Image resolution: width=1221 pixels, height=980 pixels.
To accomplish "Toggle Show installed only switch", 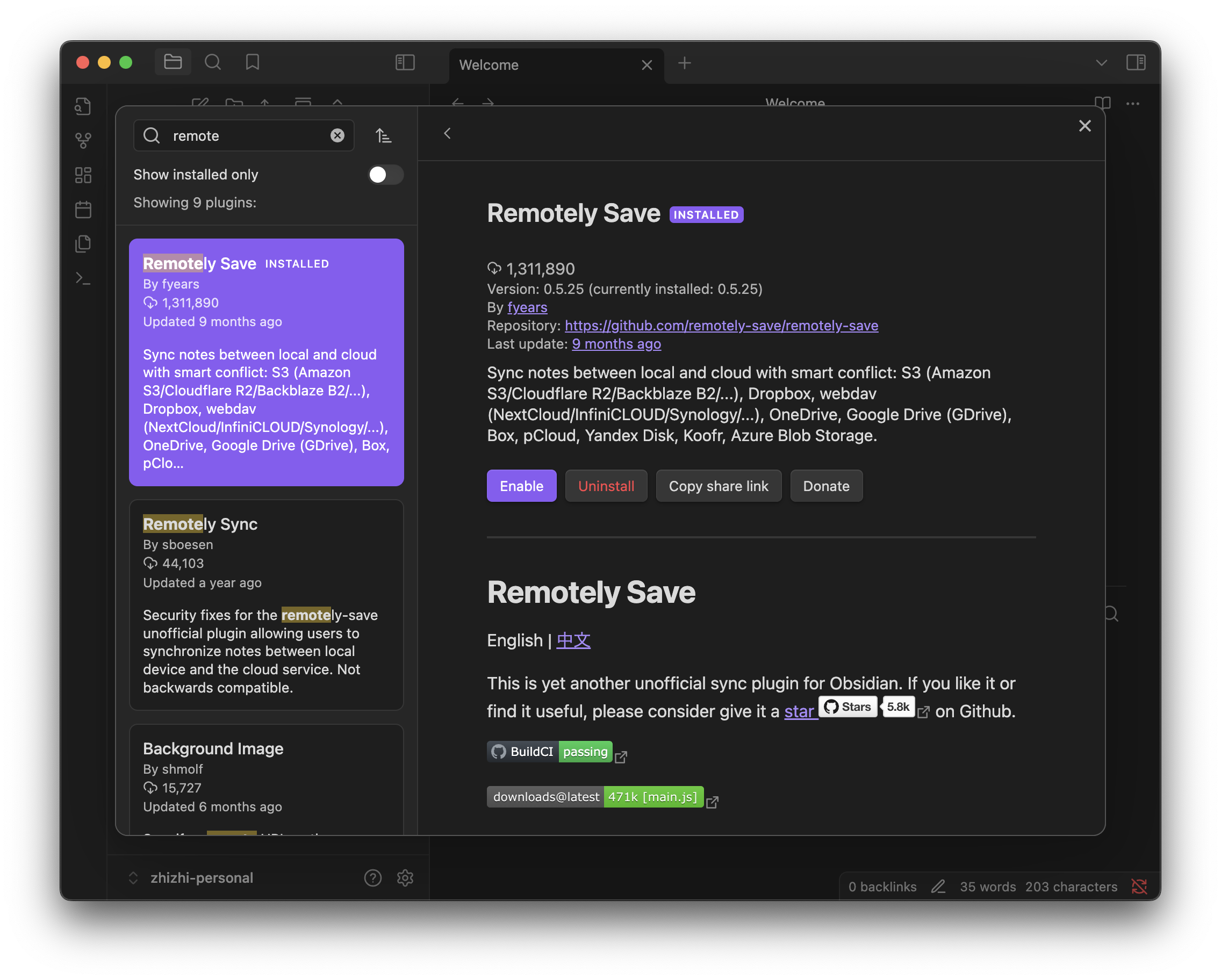I will [x=385, y=175].
